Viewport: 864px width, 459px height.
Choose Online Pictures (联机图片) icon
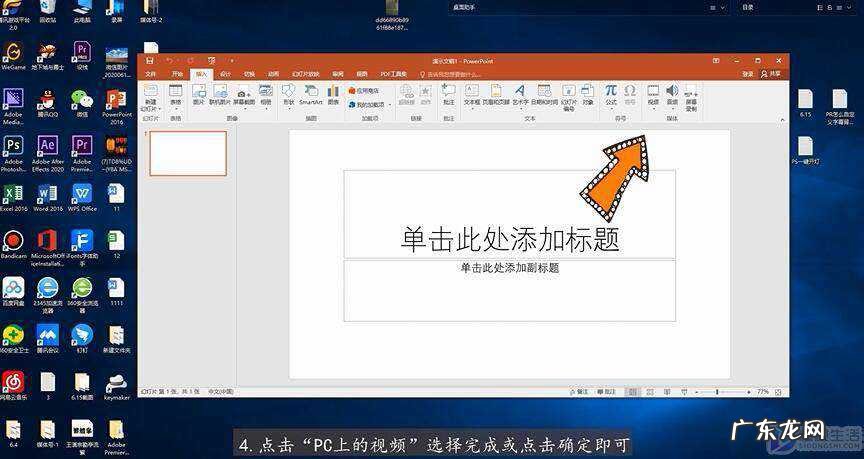[220, 95]
